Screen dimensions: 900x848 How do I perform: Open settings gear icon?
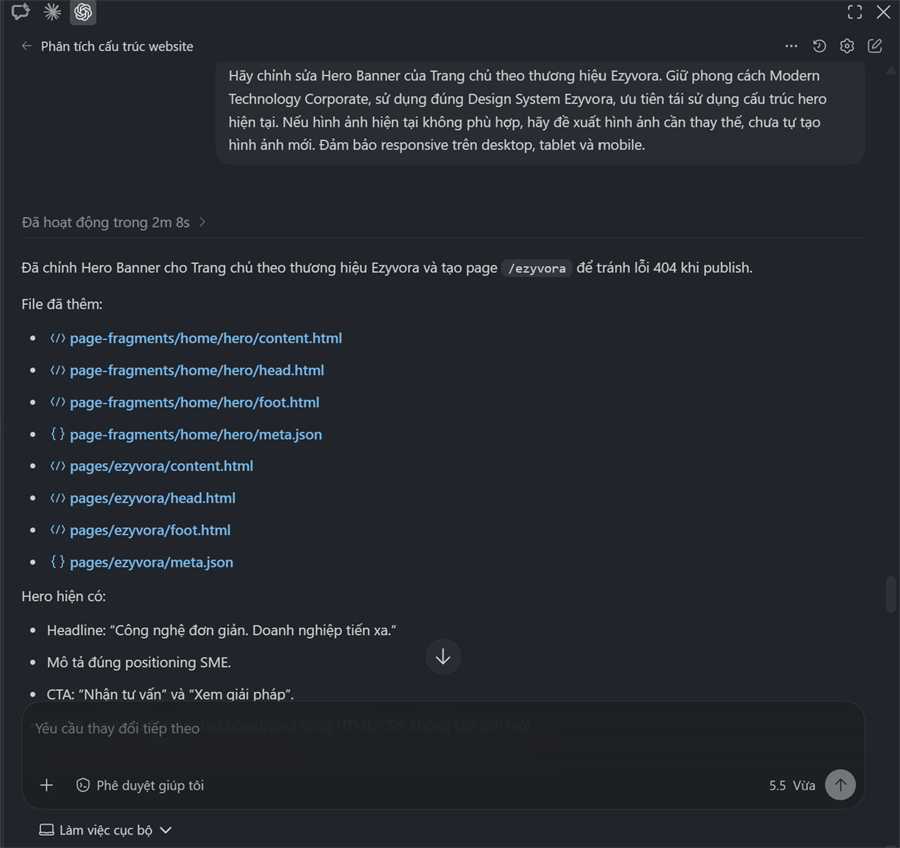[847, 46]
